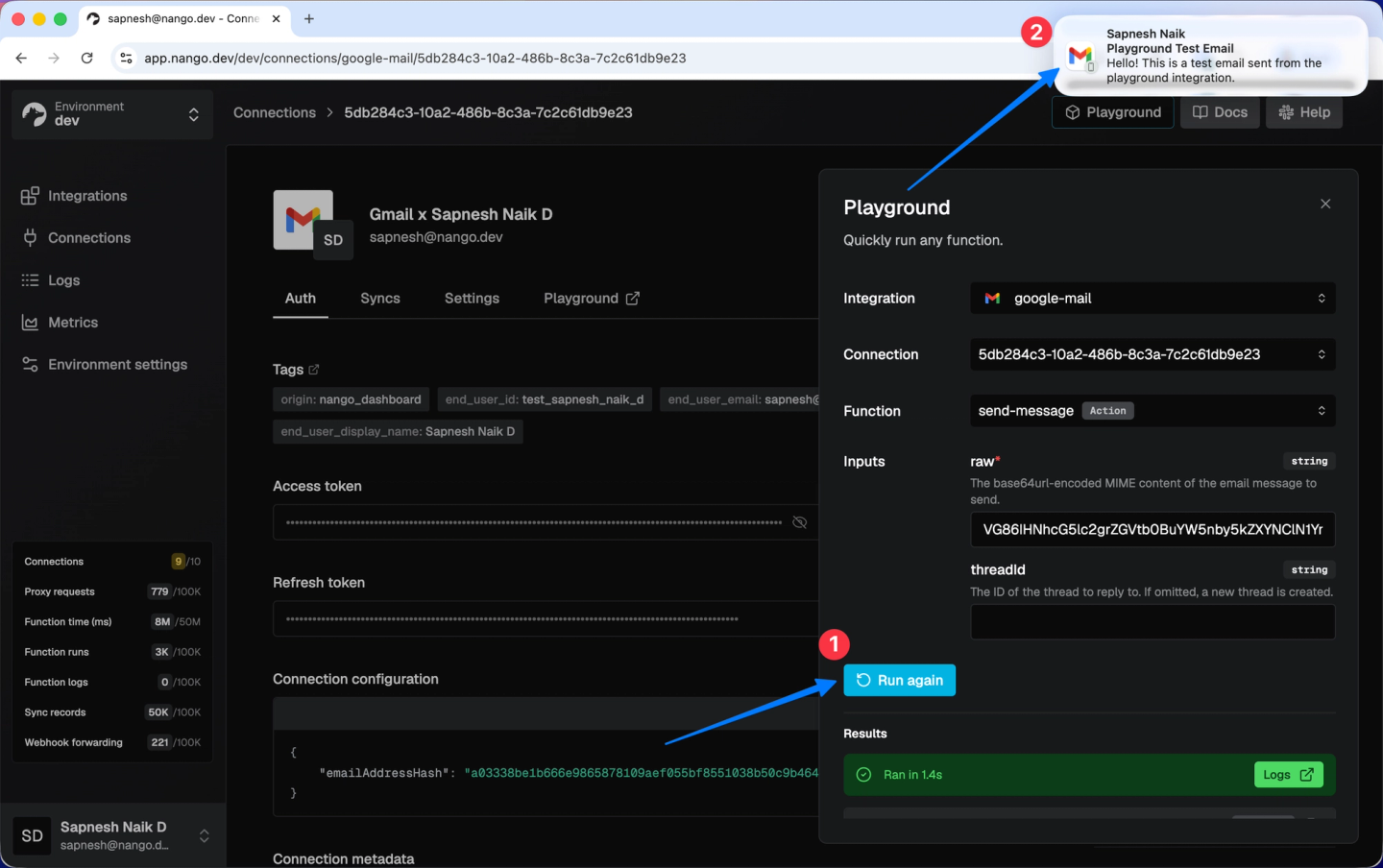Image resolution: width=1383 pixels, height=868 pixels.
Task: Switch to the Syncs tab
Action: coord(380,299)
